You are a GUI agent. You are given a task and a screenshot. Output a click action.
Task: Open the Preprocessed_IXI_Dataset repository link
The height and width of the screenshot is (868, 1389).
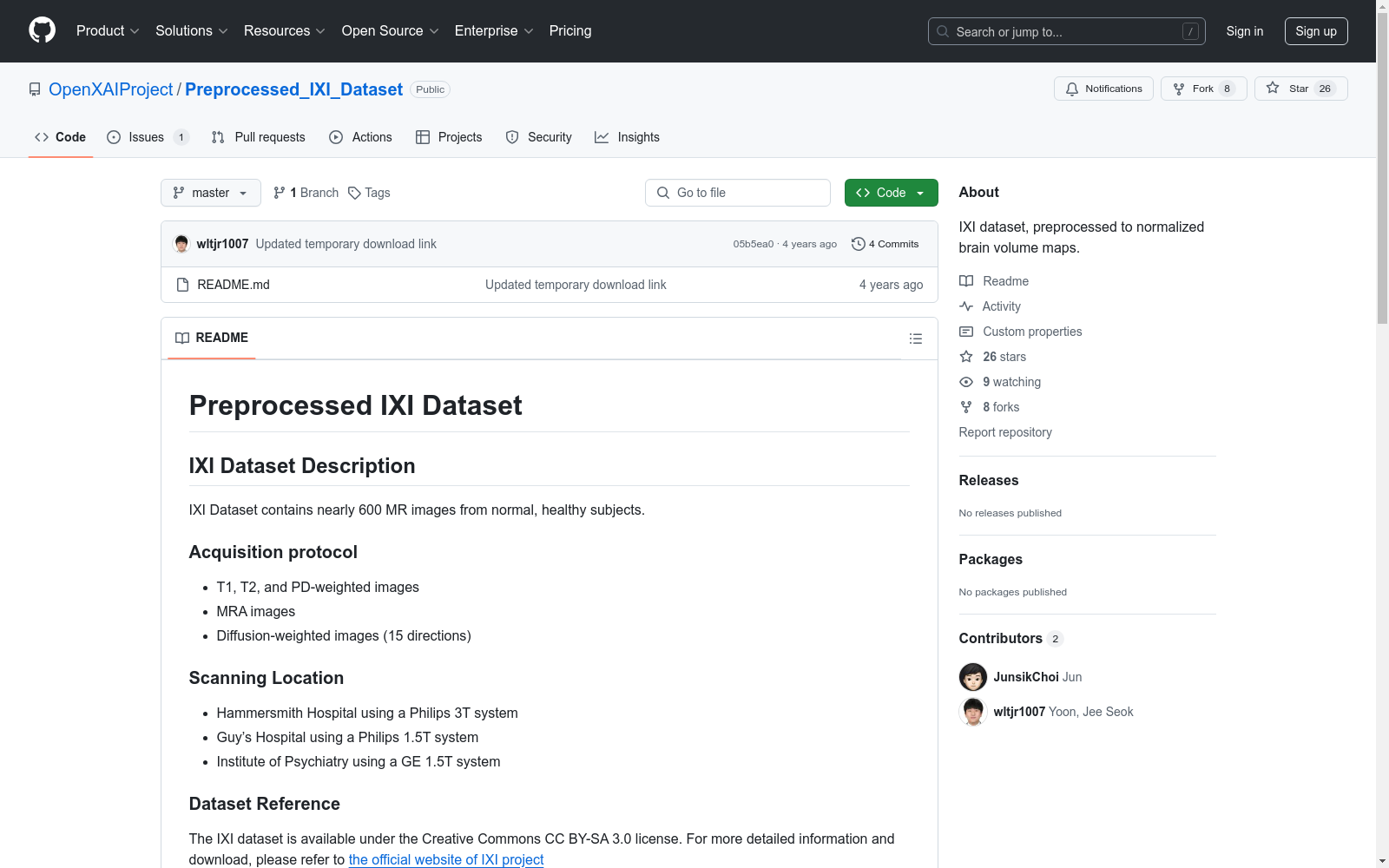pyautogui.click(x=293, y=89)
